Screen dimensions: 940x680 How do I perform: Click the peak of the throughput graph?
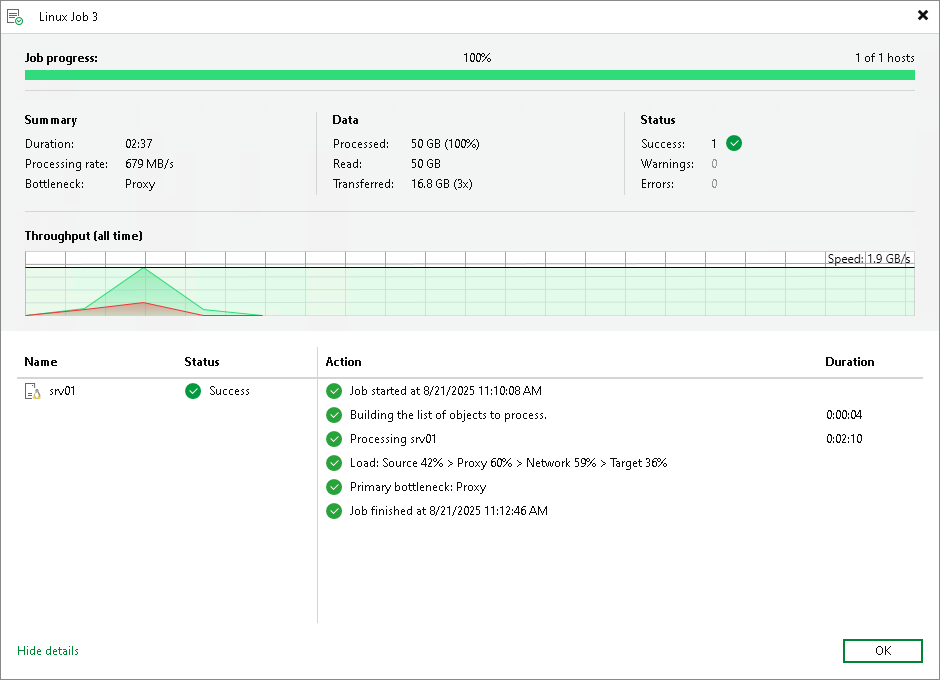coord(144,268)
